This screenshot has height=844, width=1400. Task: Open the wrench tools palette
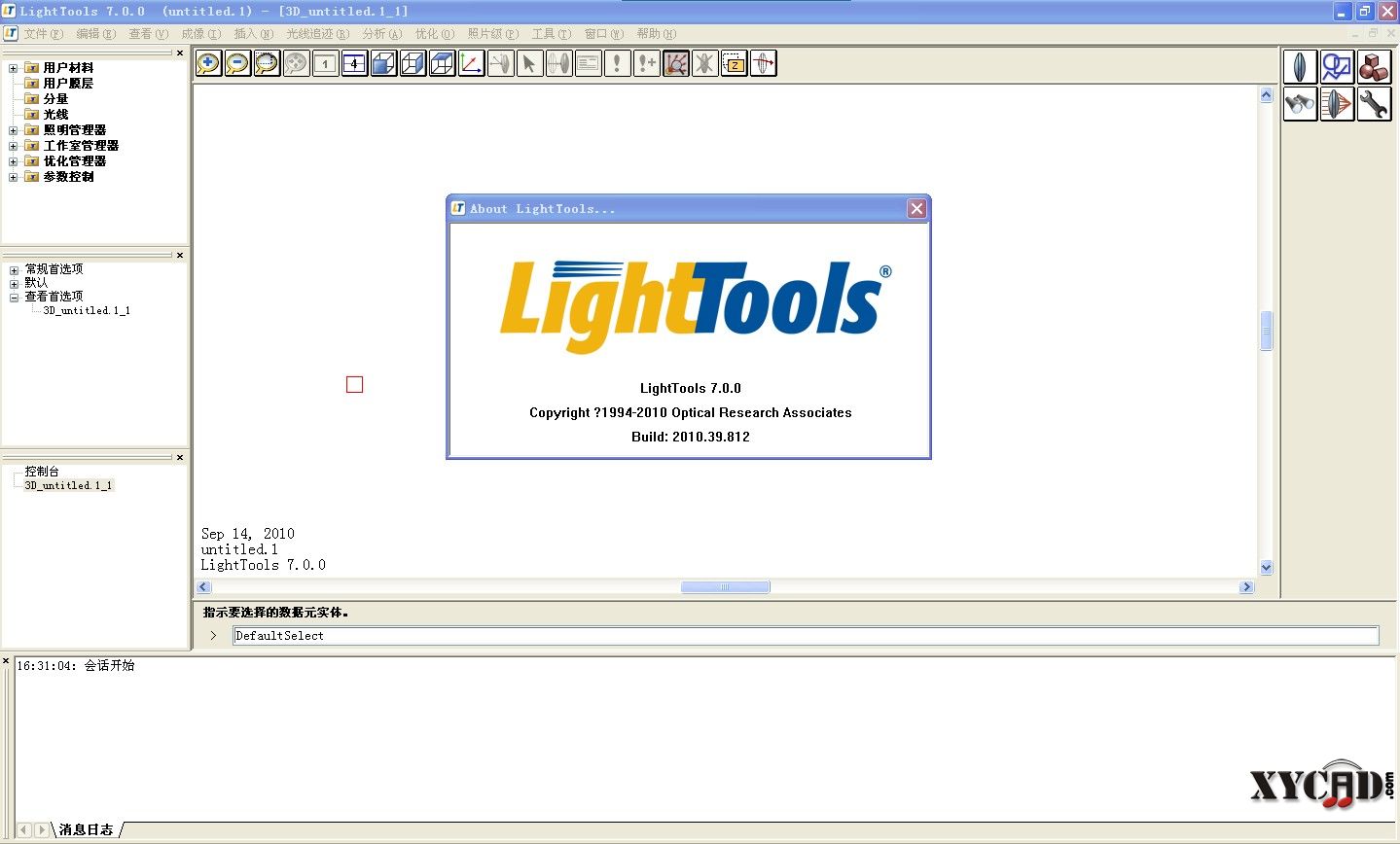(1374, 104)
